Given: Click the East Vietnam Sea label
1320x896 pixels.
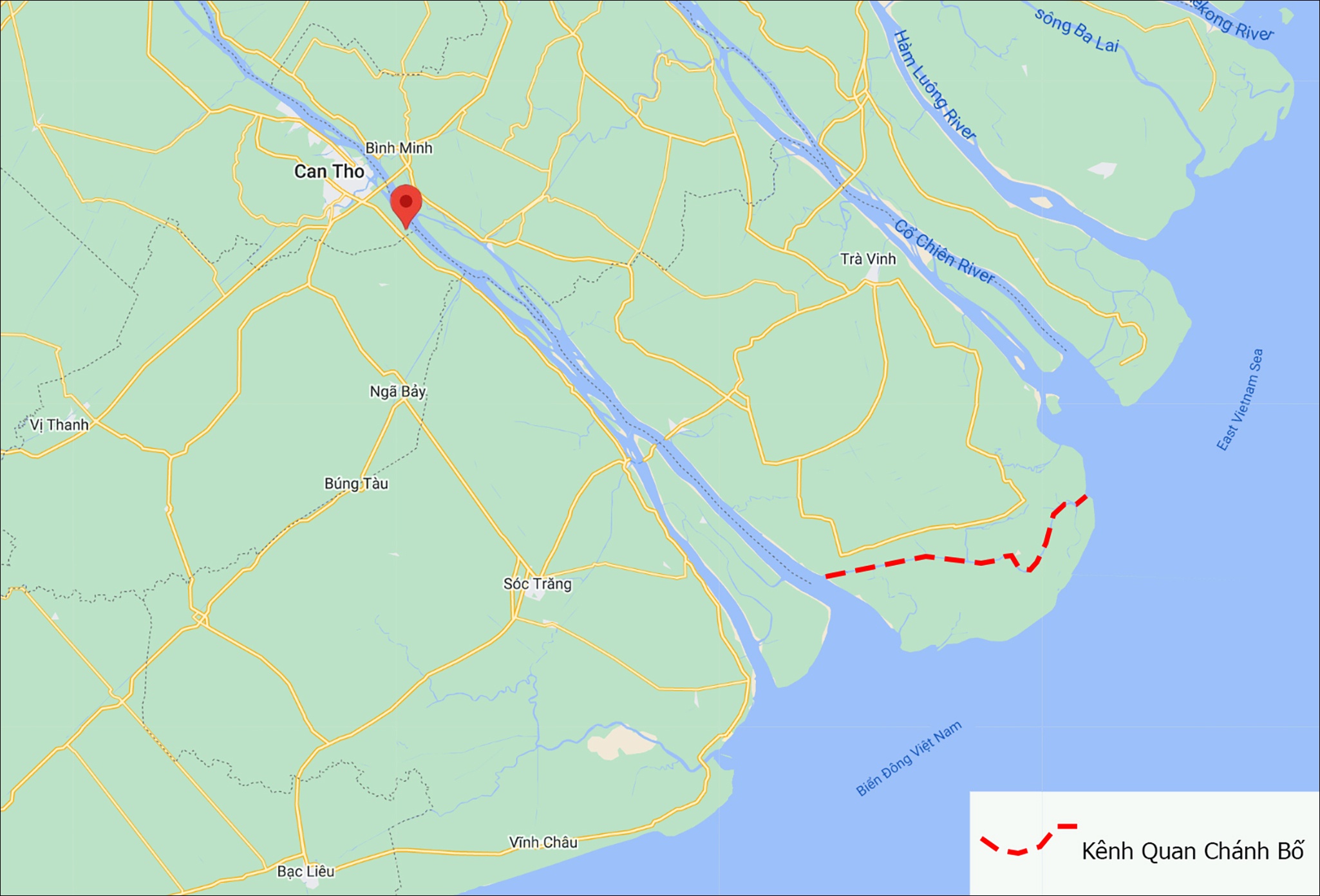Looking at the screenshot, I should [x=1240, y=400].
